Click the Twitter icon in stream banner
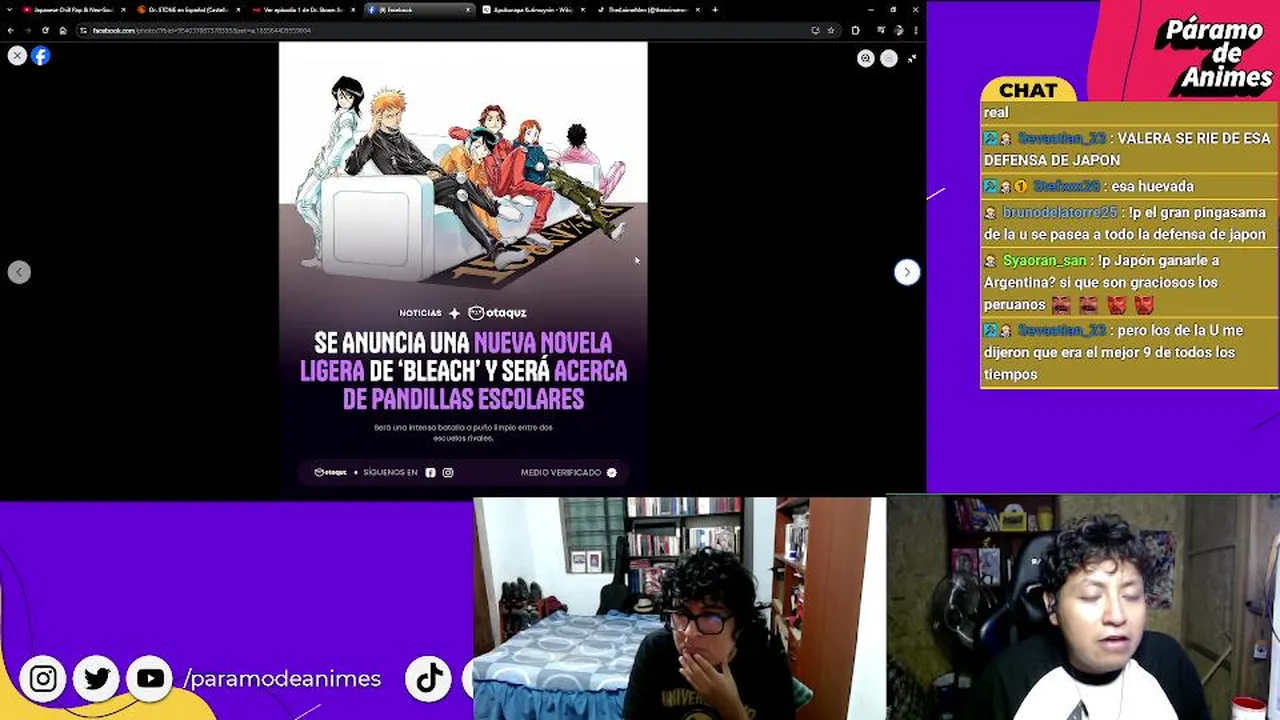 click(x=97, y=679)
